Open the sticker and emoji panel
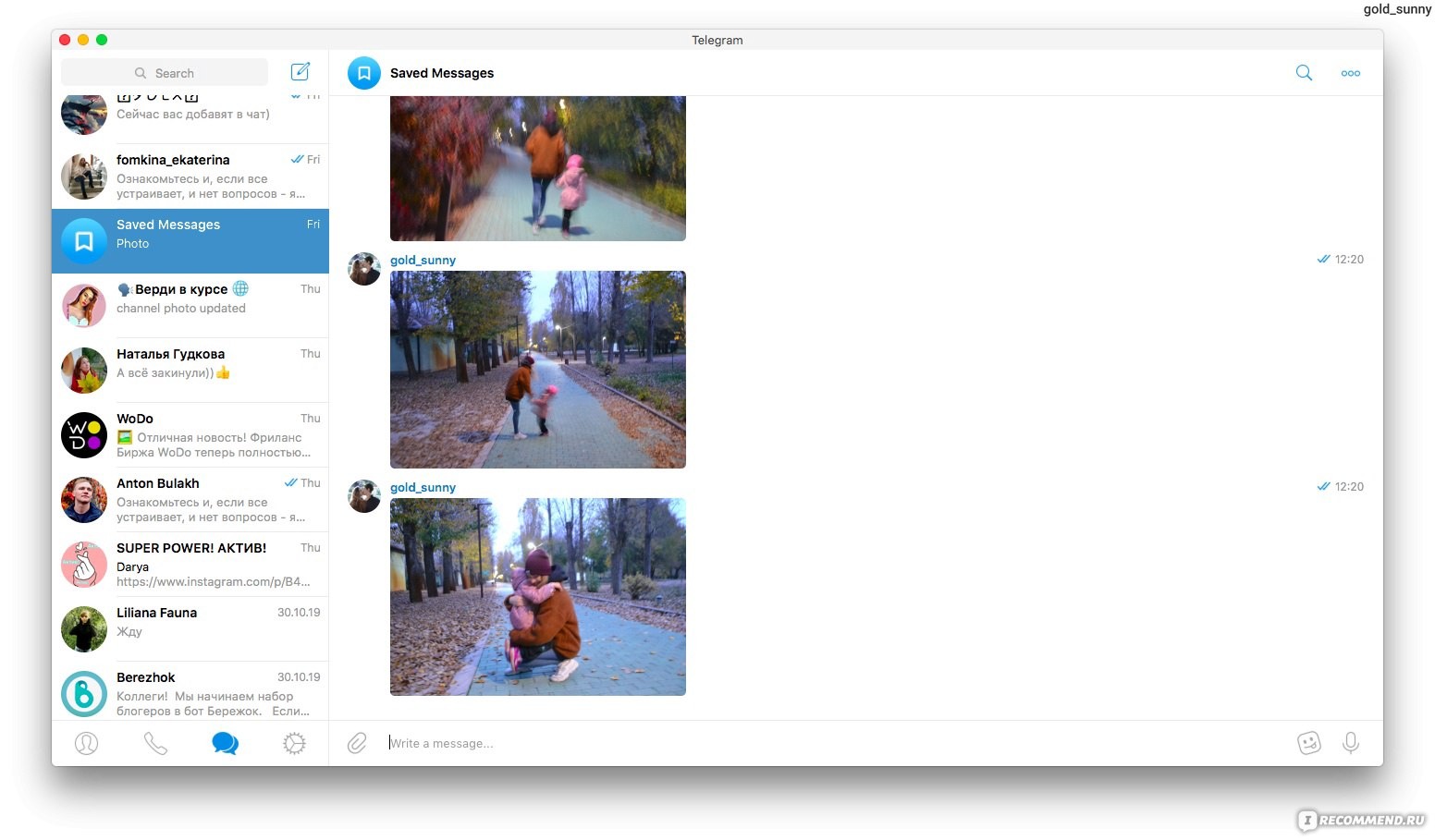Viewport: 1435px width, 840px height. (x=1308, y=743)
